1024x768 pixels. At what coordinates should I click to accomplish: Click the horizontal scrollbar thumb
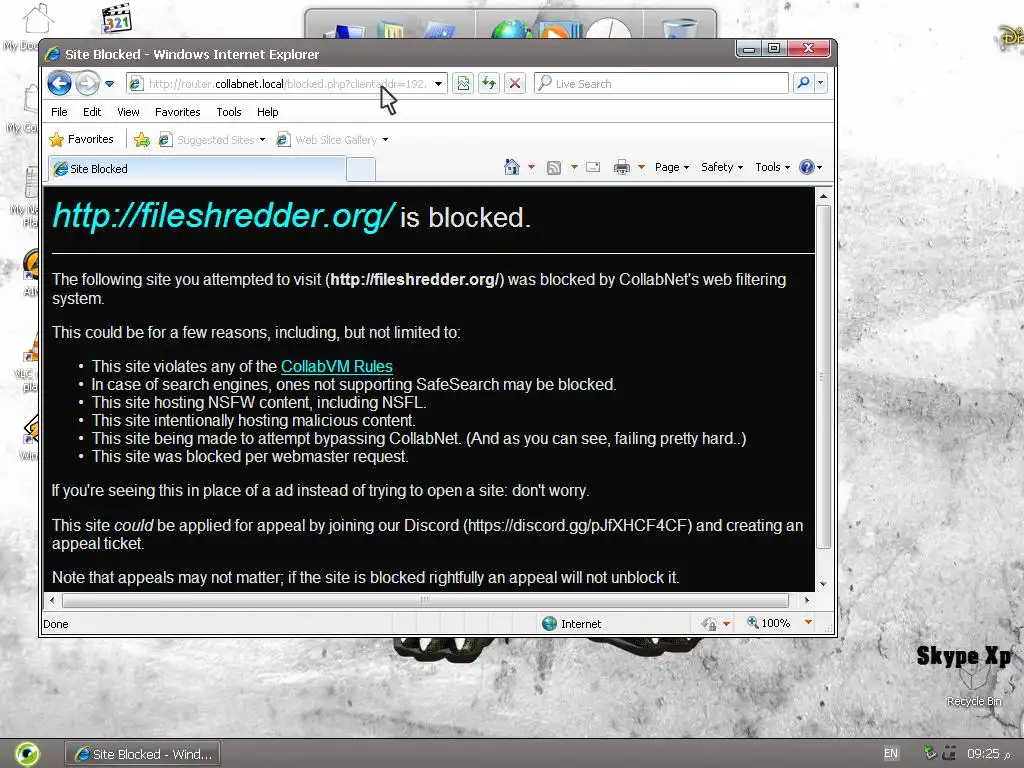pyautogui.click(x=424, y=600)
